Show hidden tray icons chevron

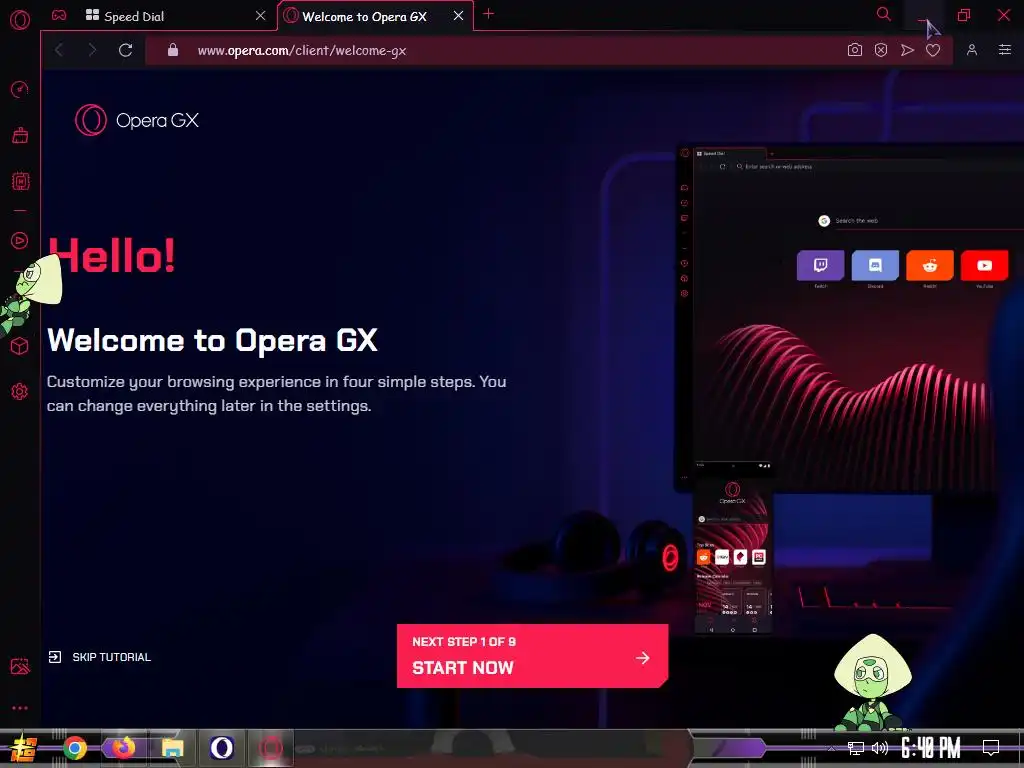[x=831, y=748]
